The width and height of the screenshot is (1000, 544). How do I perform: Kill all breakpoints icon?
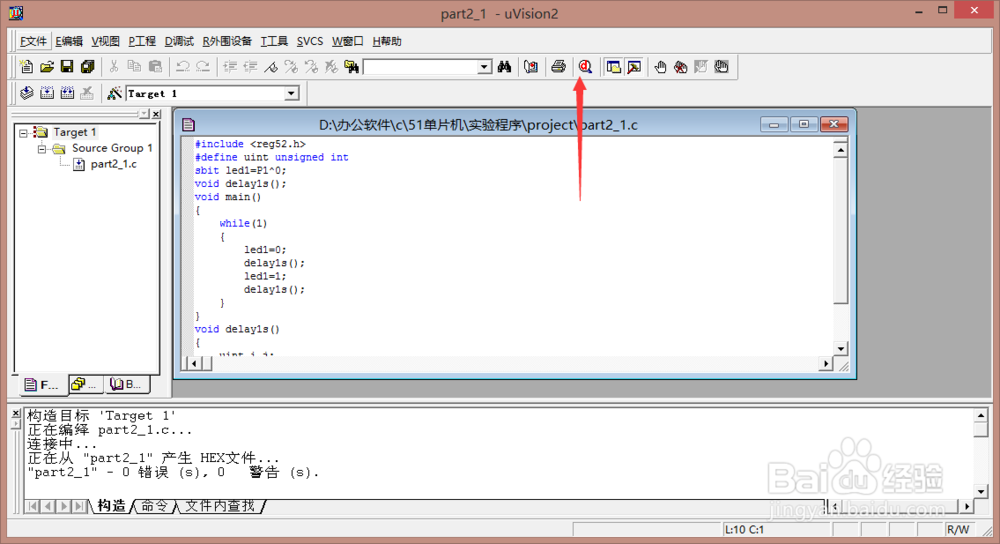(680, 66)
